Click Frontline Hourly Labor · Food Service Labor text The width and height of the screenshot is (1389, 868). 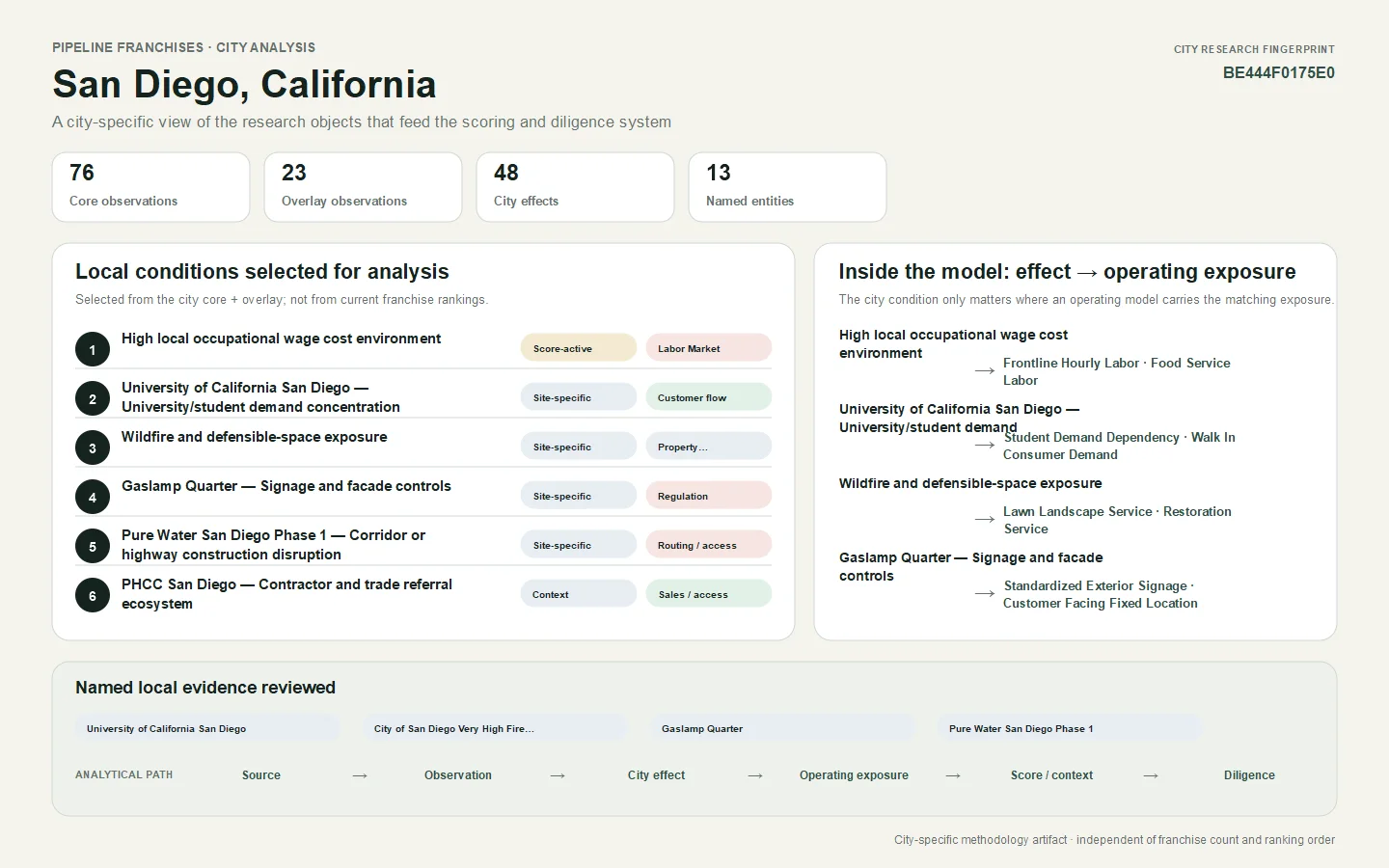tap(1116, 371)
